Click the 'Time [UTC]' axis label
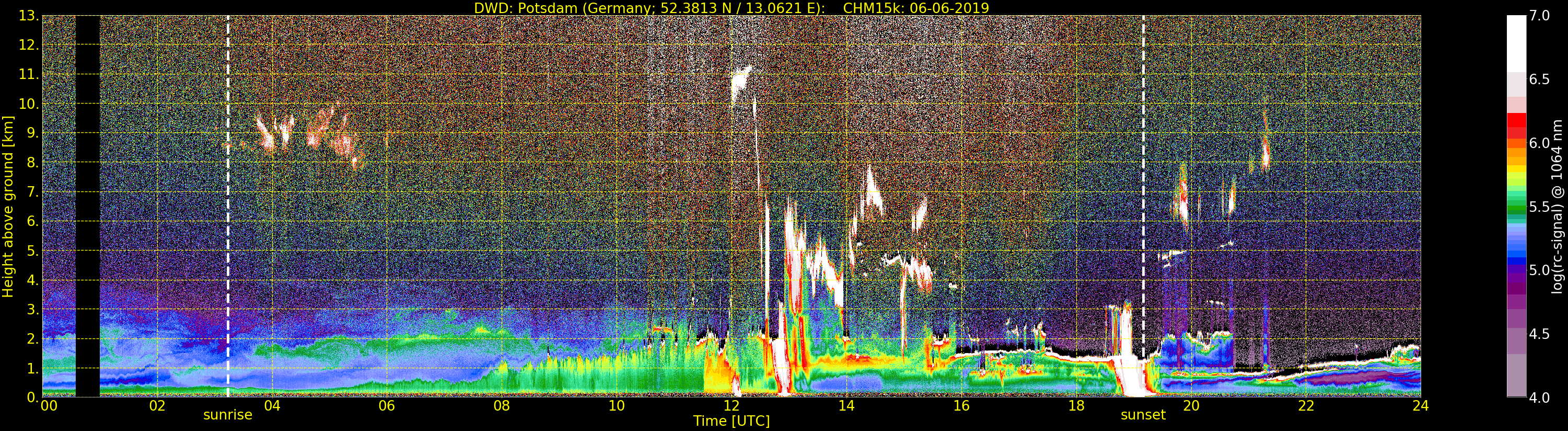1568x431 pixels. [731, 421]
